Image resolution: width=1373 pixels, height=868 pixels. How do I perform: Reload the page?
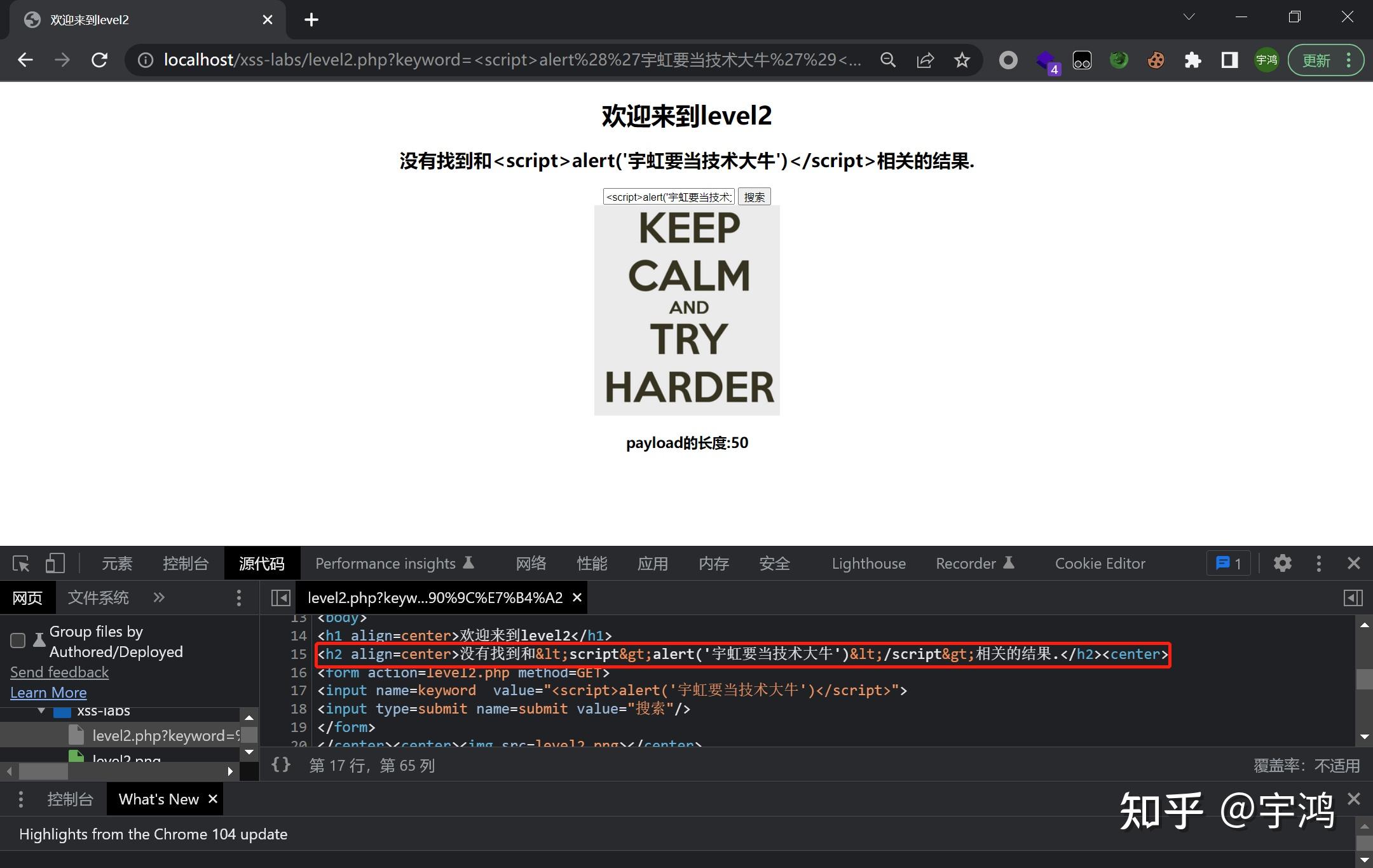coord(99,60)
